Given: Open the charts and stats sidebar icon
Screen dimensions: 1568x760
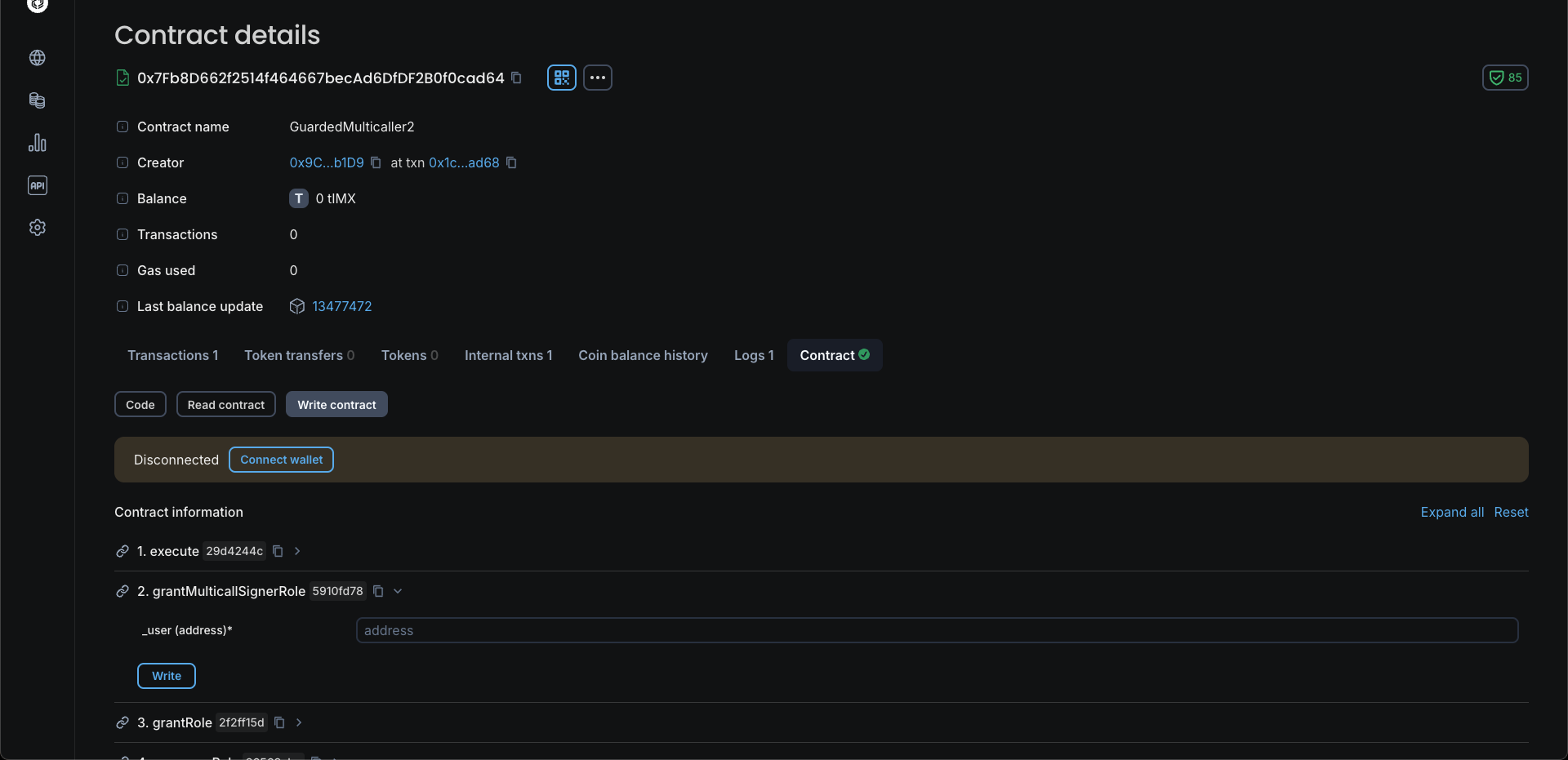Looking at the screenshot, I should coord(38,143).
